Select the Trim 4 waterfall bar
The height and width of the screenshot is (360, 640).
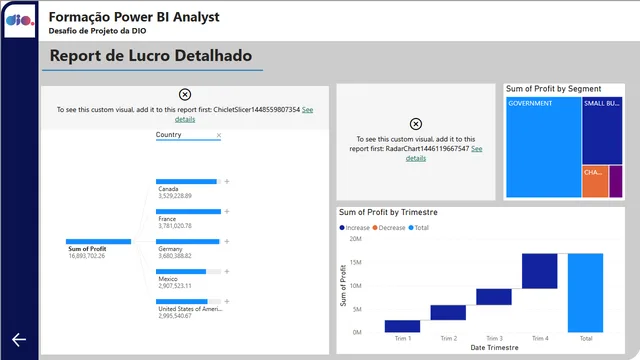point(539,271)
